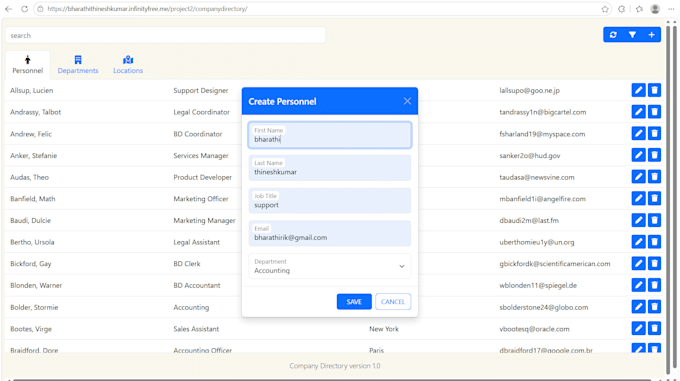The image size is (680, 381).
Task: Click the search box
Action: coord(165,35)
